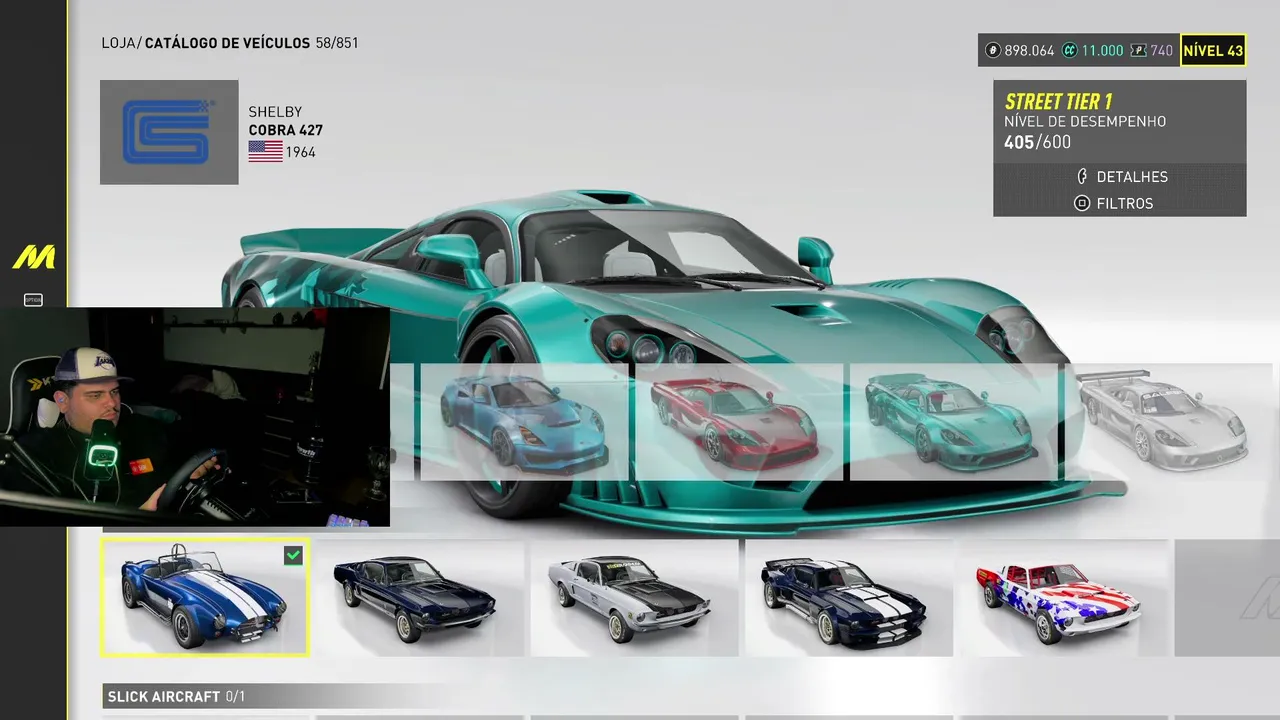Click the 740 points balance
This screenshot has height=720, width=1280.
click(x=1162, y=50)
